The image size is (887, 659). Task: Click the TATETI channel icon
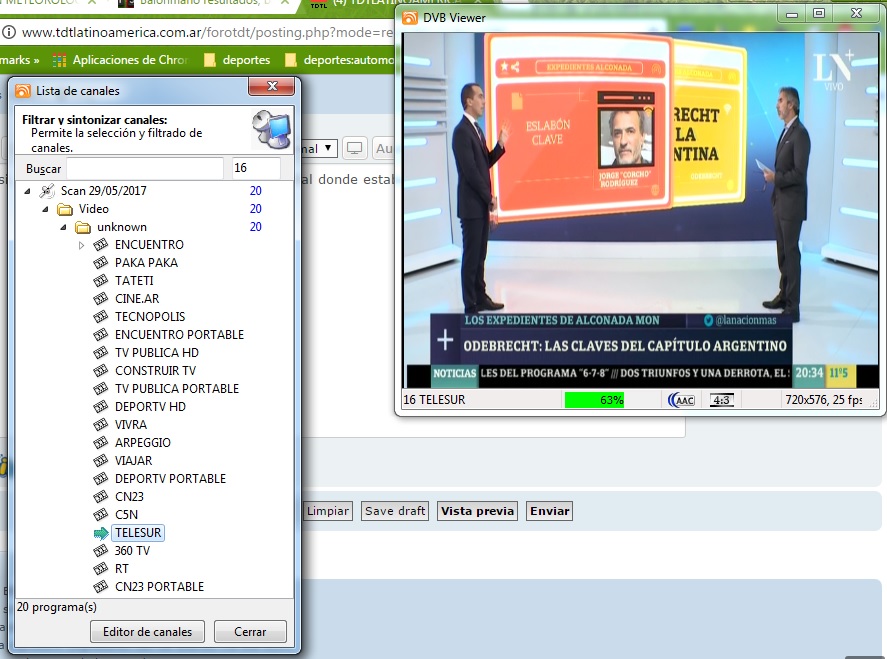click(101, 281)
